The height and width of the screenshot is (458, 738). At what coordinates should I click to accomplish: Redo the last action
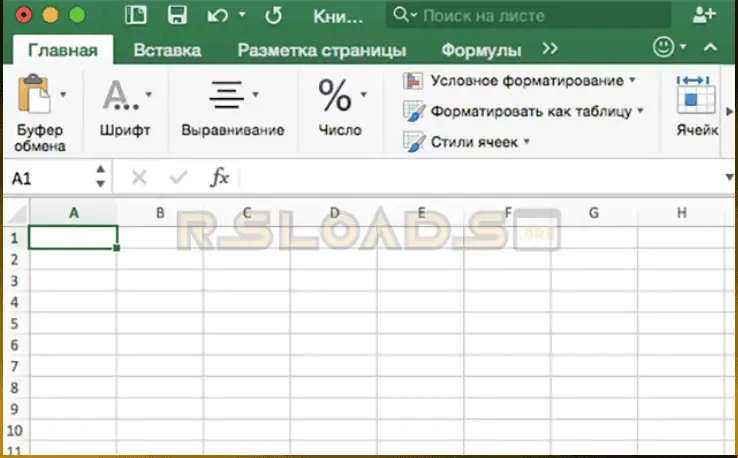pyautogui.click(x=273, y=16)
